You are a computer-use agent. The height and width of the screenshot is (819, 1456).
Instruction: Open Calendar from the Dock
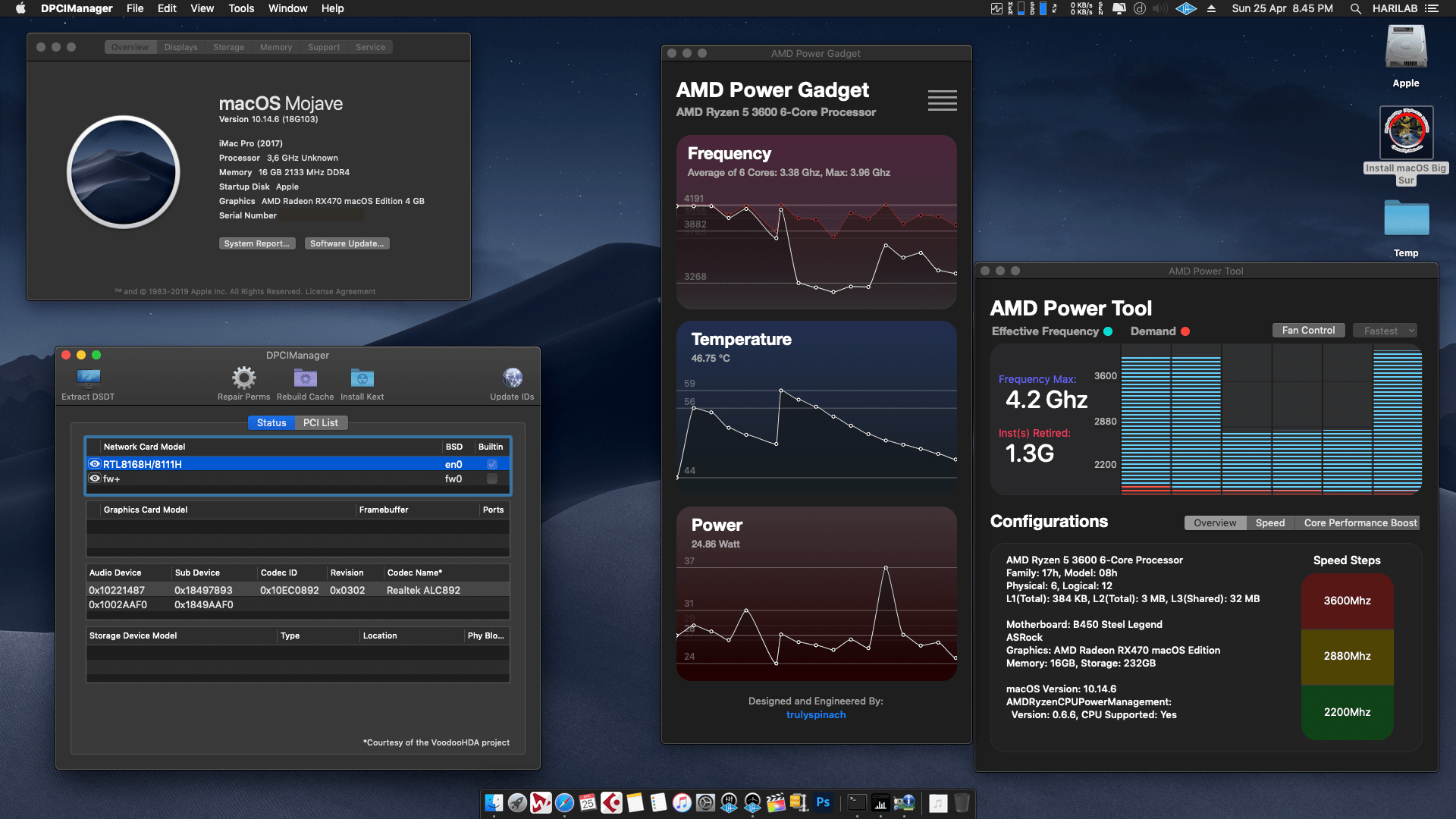588,802
